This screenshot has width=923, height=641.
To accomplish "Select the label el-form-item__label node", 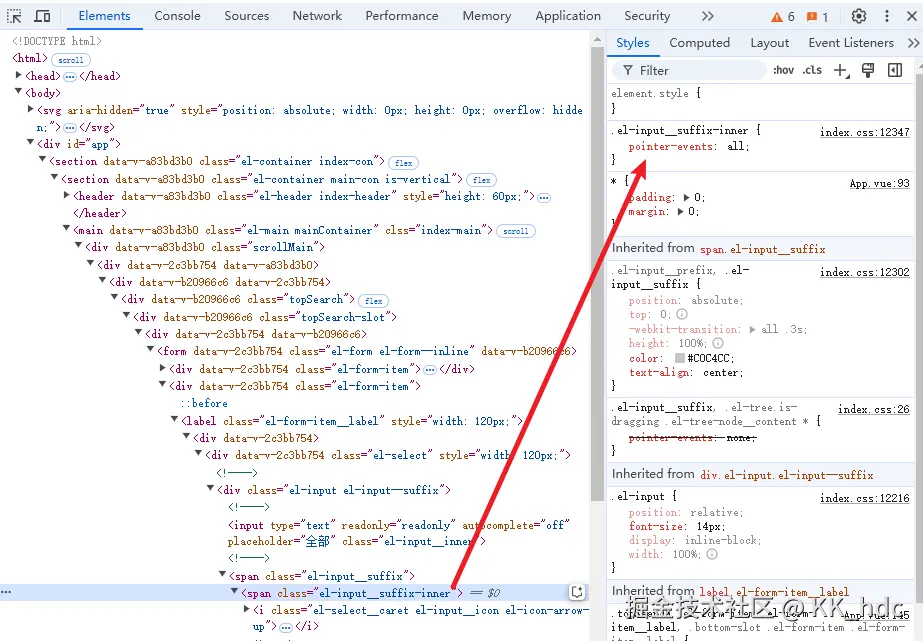I will coord(352,421).
